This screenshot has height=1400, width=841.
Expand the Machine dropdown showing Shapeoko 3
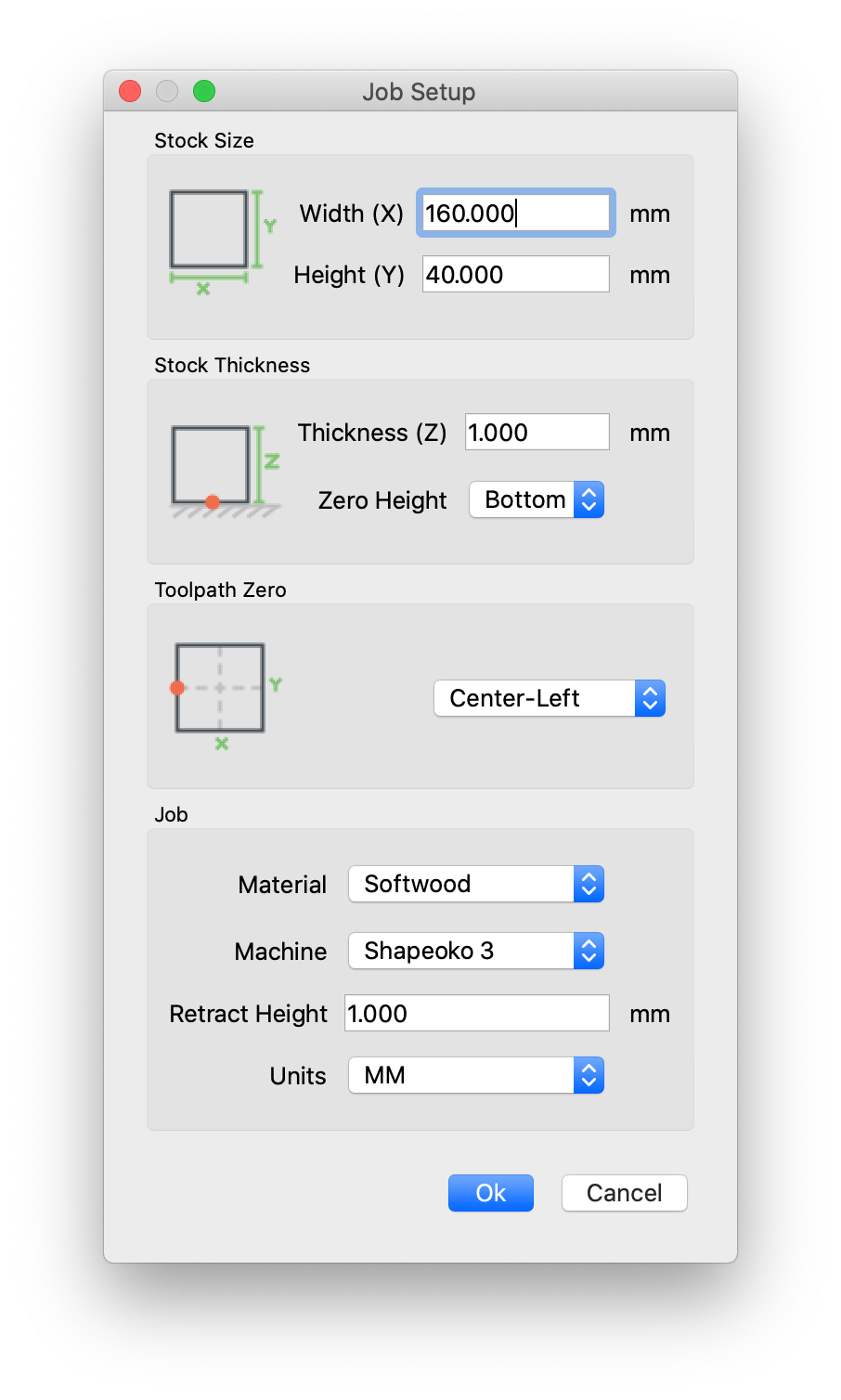click(476, 951)
